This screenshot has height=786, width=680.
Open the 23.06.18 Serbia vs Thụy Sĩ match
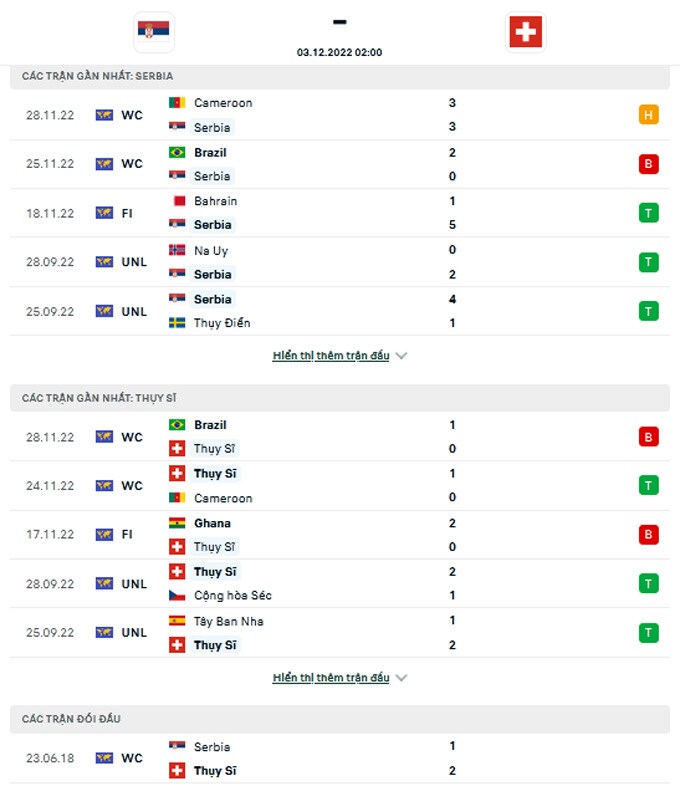pos(340,758)
